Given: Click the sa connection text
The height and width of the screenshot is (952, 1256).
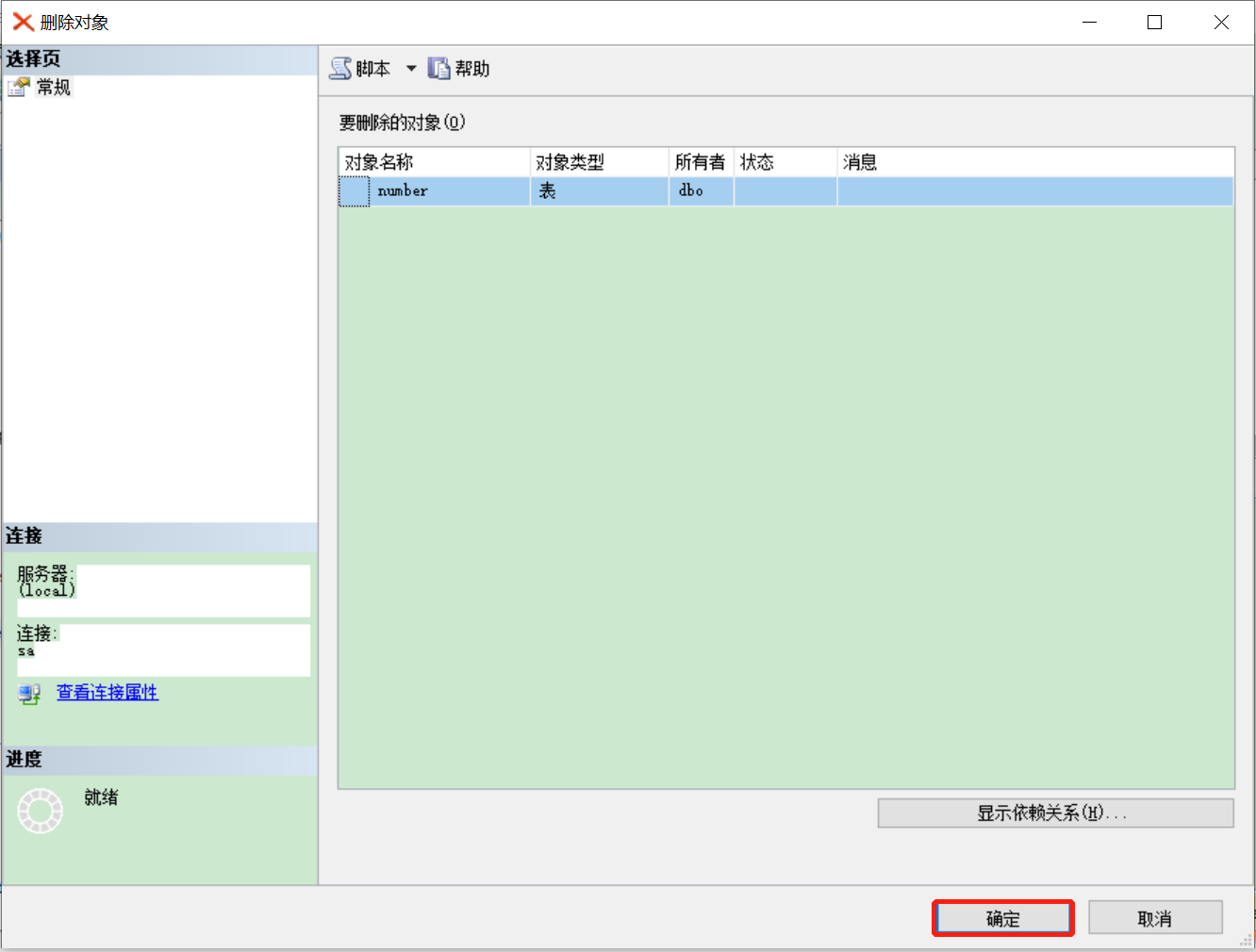Looking at the screenshot, I should click(x=26, y=651).
